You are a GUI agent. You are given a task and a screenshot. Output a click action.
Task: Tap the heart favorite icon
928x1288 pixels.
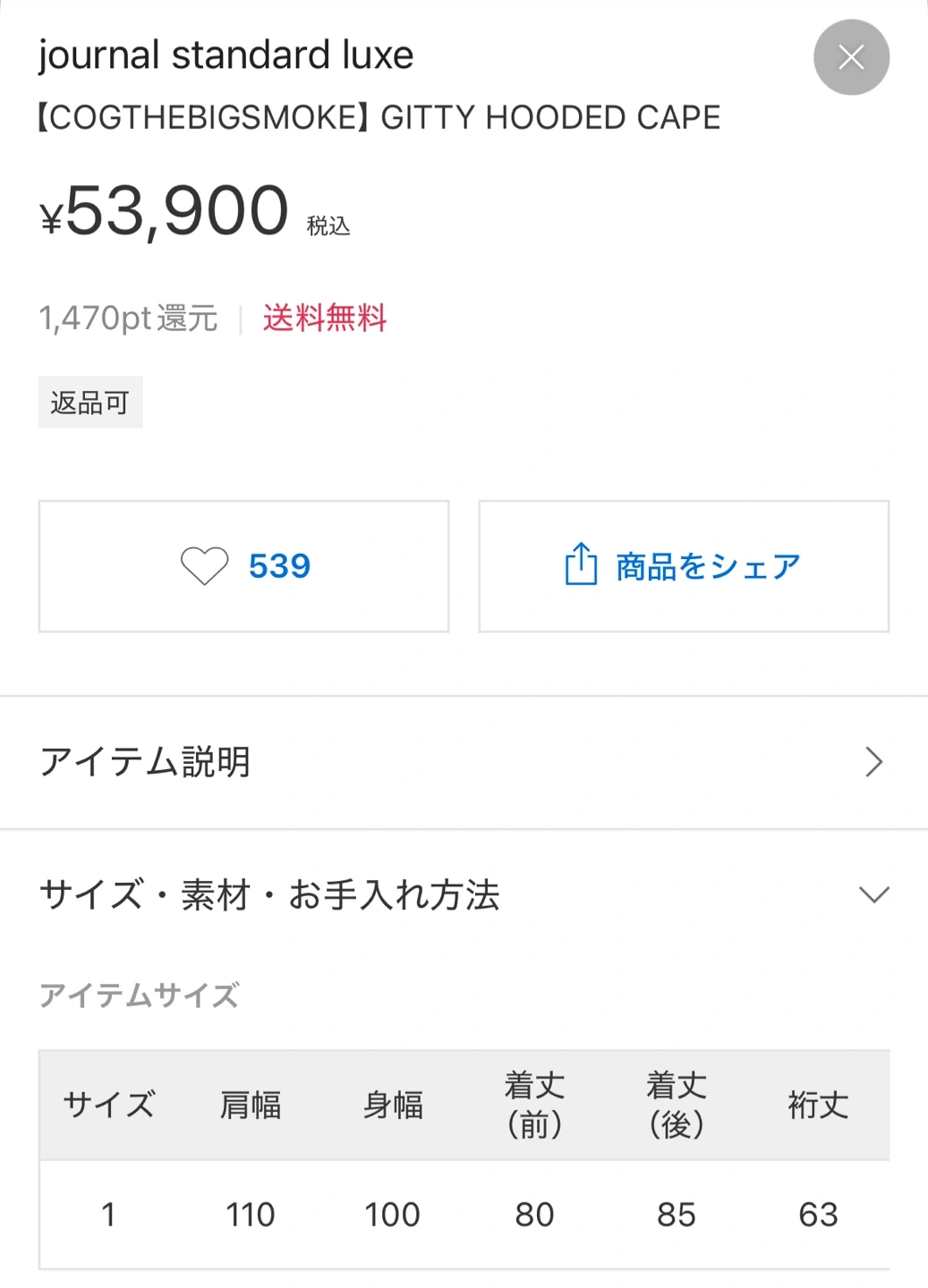pyautogui.click(x=204, y=566)
